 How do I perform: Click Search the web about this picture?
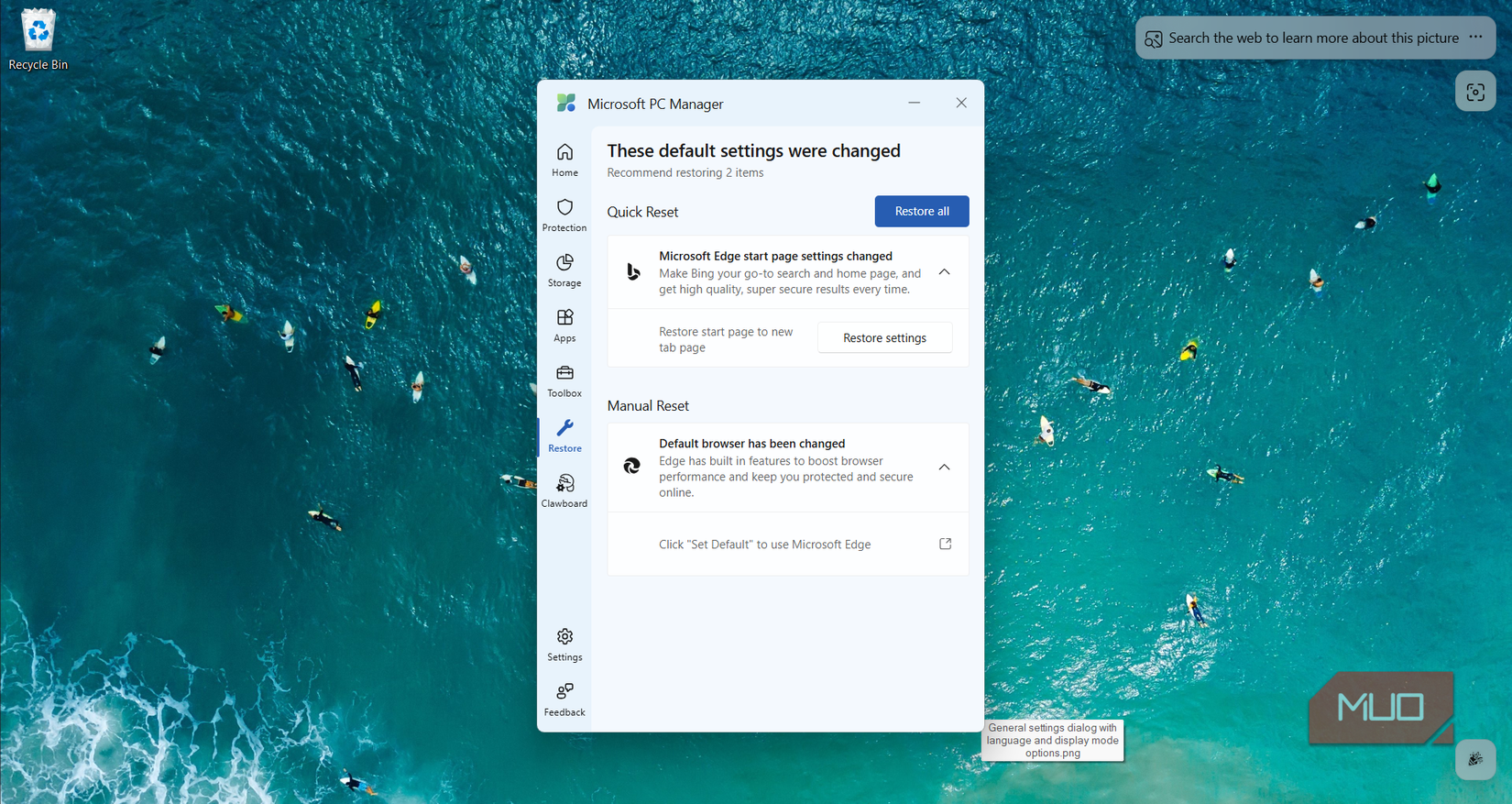(x=1313, y=38)
